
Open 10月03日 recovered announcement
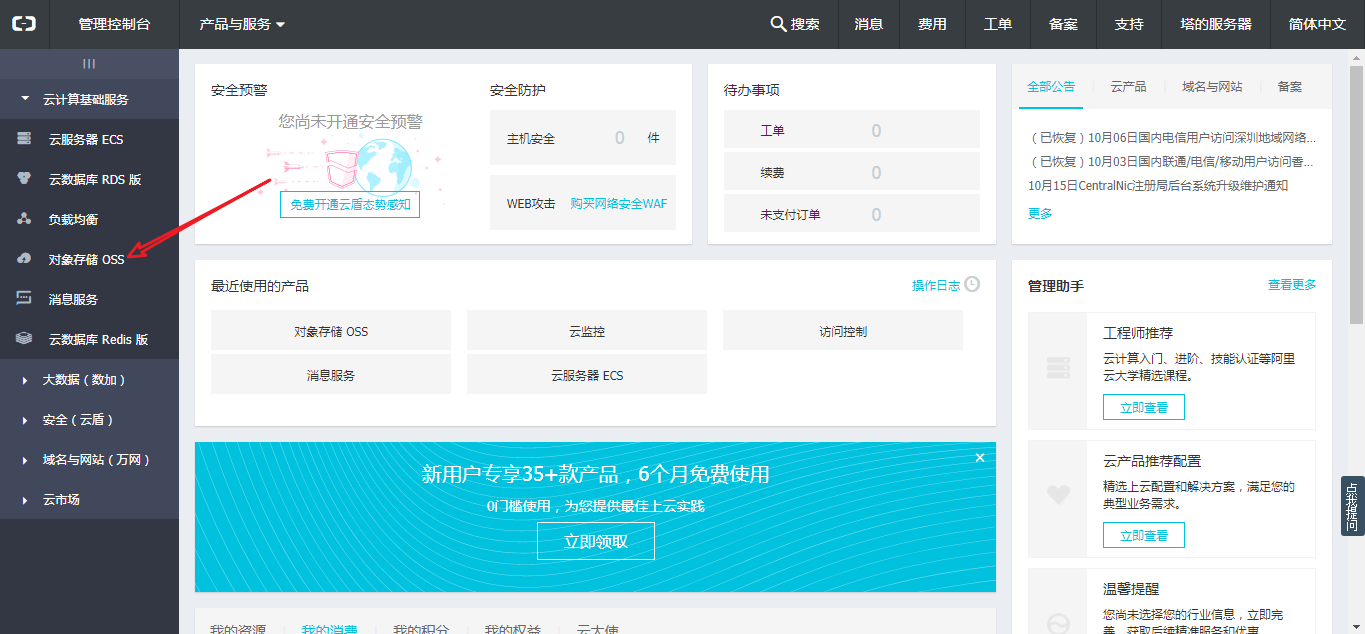click(1172, 161)
